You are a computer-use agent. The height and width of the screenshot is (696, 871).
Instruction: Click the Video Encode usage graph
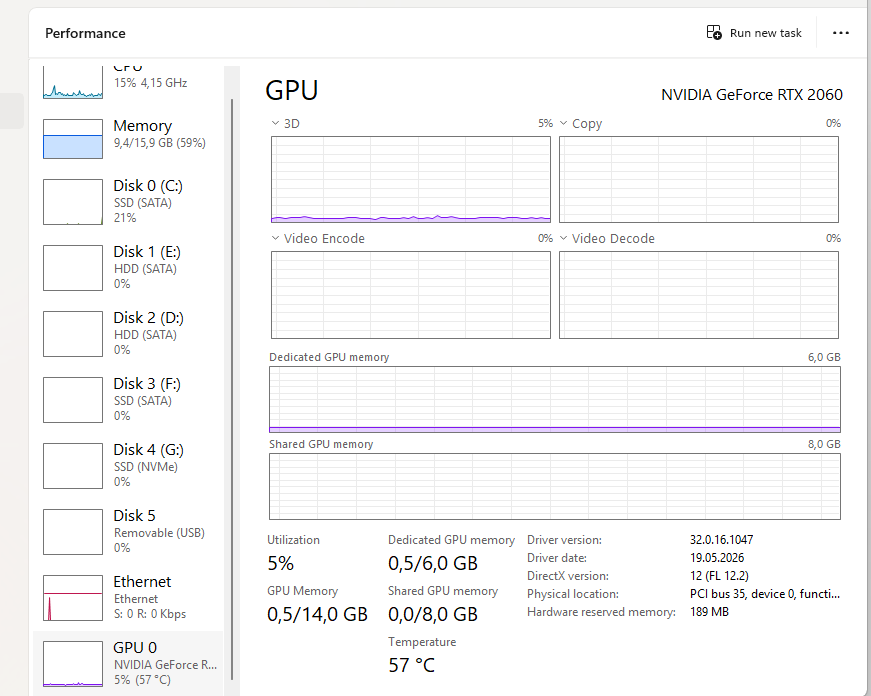pyautogui.click(x=411, y=295)
